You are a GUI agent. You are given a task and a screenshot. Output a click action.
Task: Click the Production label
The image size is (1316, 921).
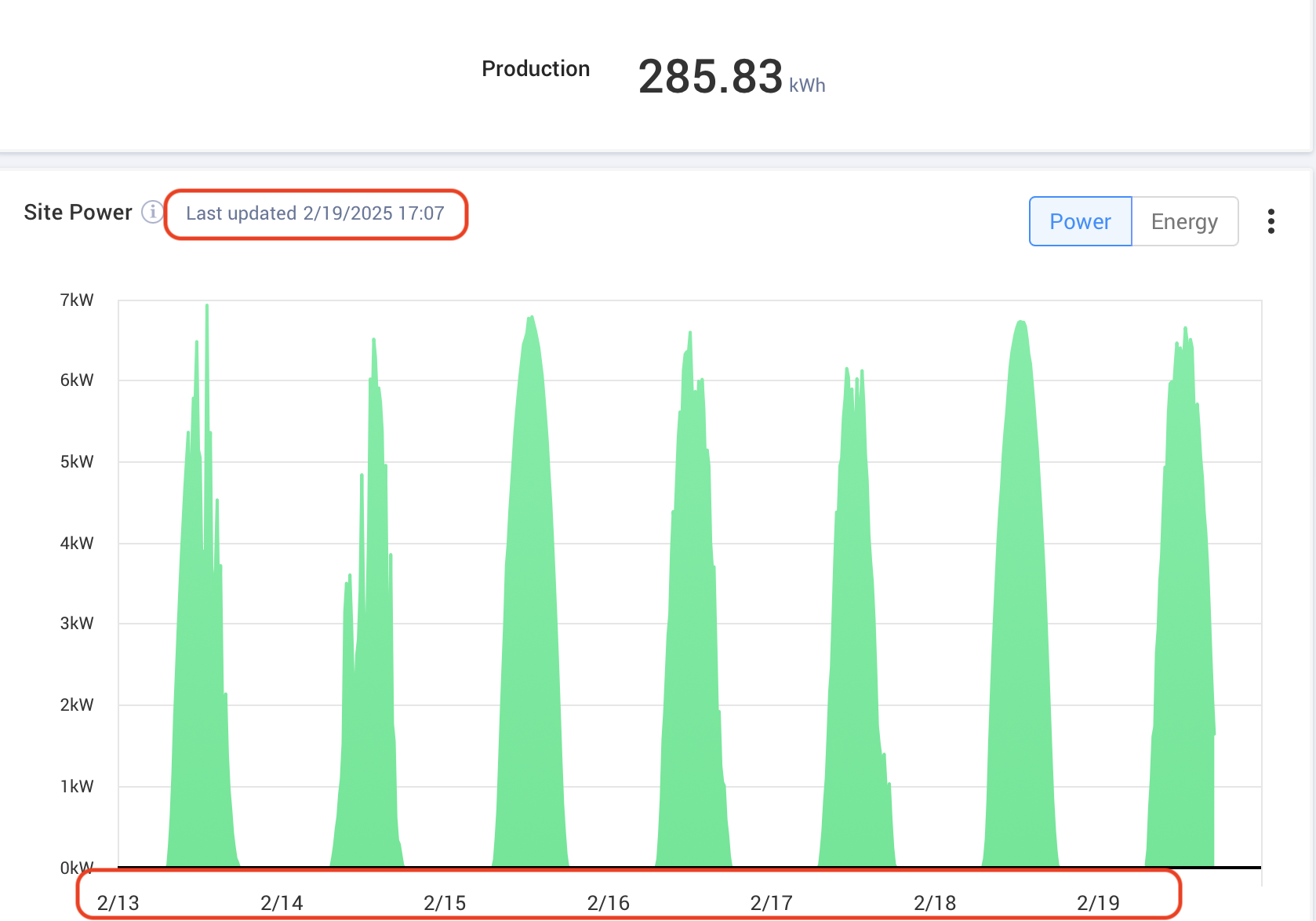point(536,69)
